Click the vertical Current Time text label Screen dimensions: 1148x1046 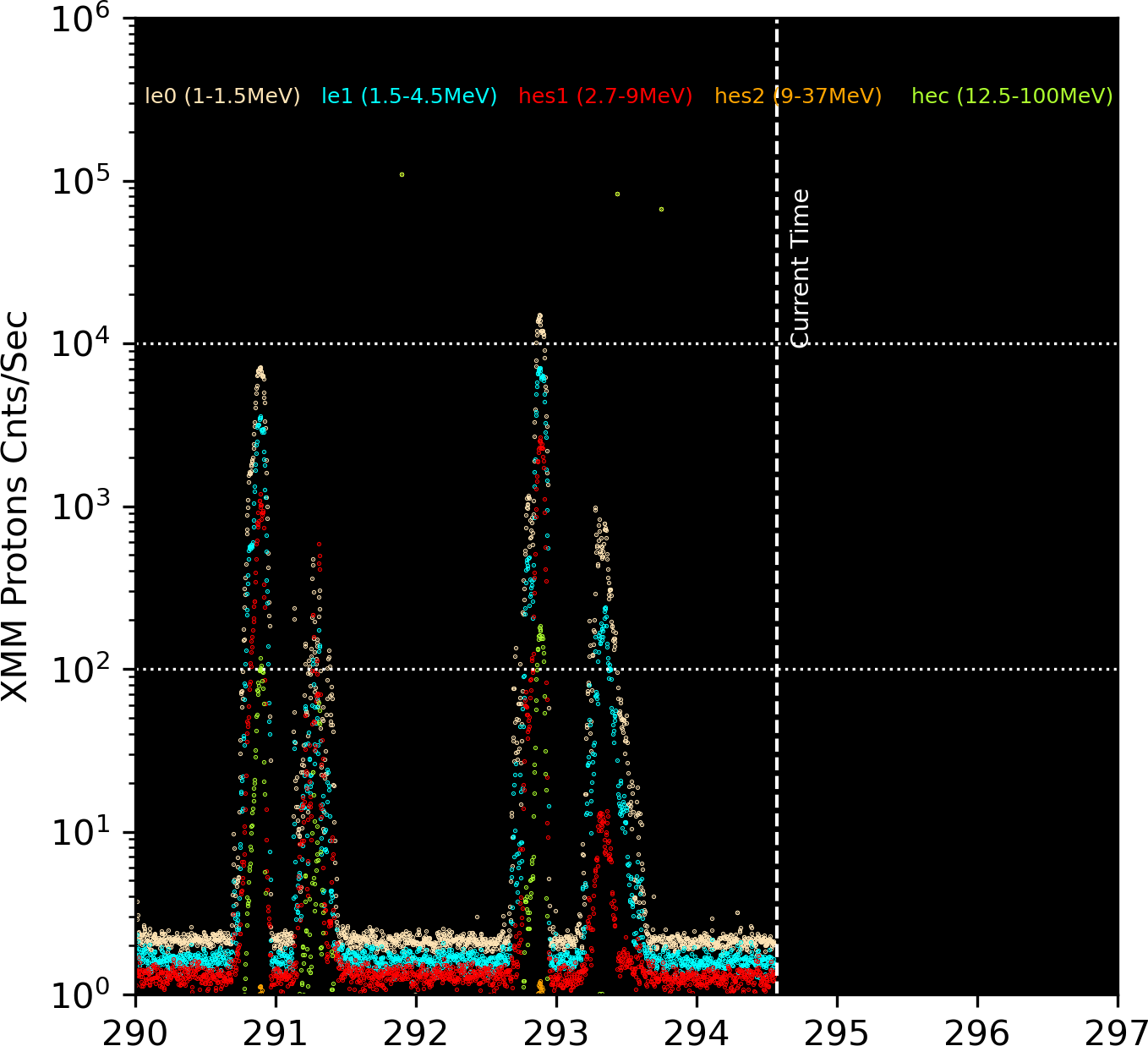tap(800, 267)
